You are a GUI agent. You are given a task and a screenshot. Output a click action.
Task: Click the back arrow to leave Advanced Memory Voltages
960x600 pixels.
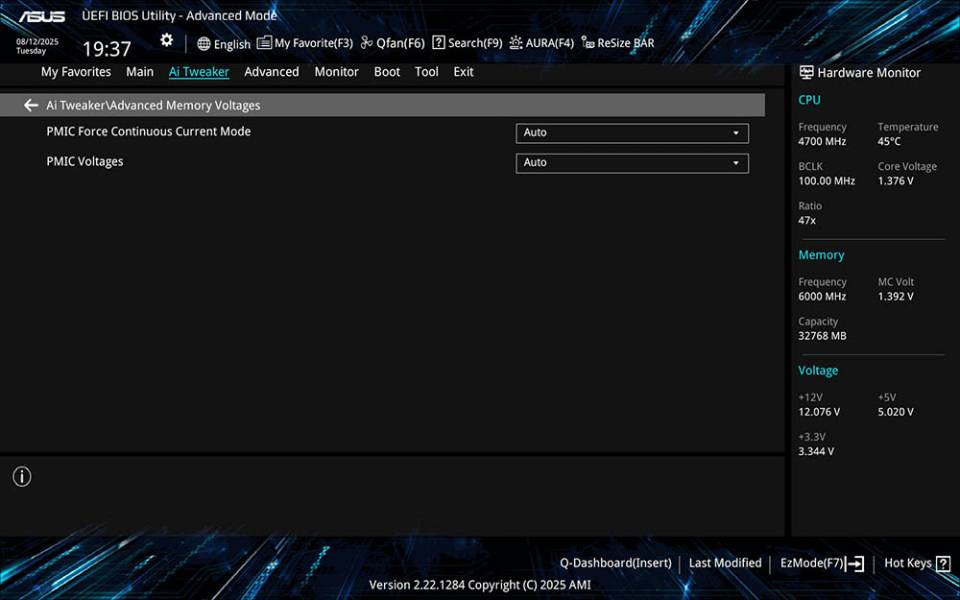tap(31, 105)
